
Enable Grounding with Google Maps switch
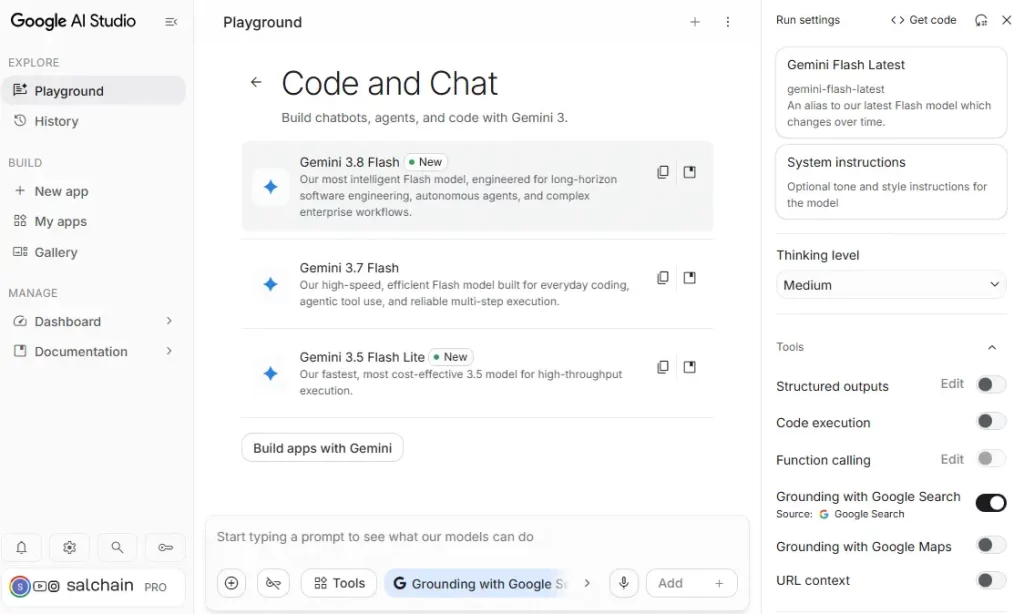(x=990, y=545)
